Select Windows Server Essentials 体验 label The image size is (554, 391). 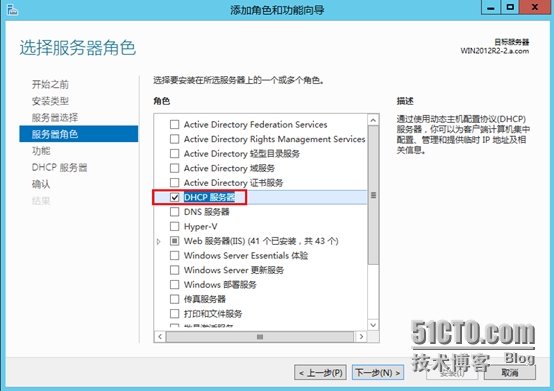click(x=246, y=255)
